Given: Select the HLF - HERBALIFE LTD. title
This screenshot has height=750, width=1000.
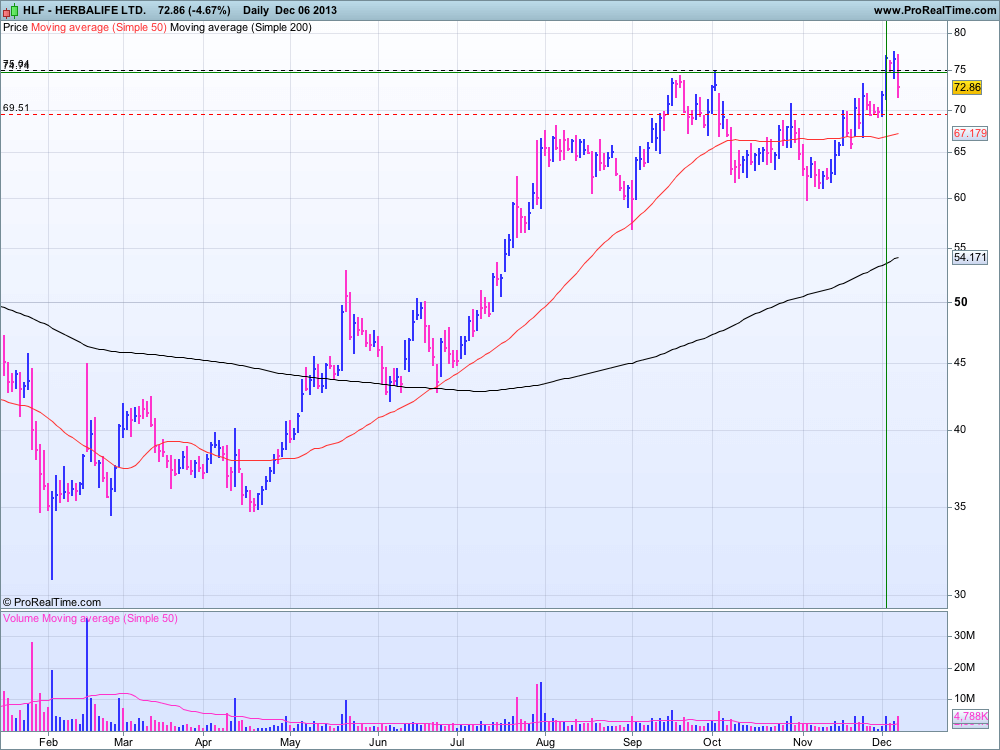Looking at the screenshot, I should (84, 10).
